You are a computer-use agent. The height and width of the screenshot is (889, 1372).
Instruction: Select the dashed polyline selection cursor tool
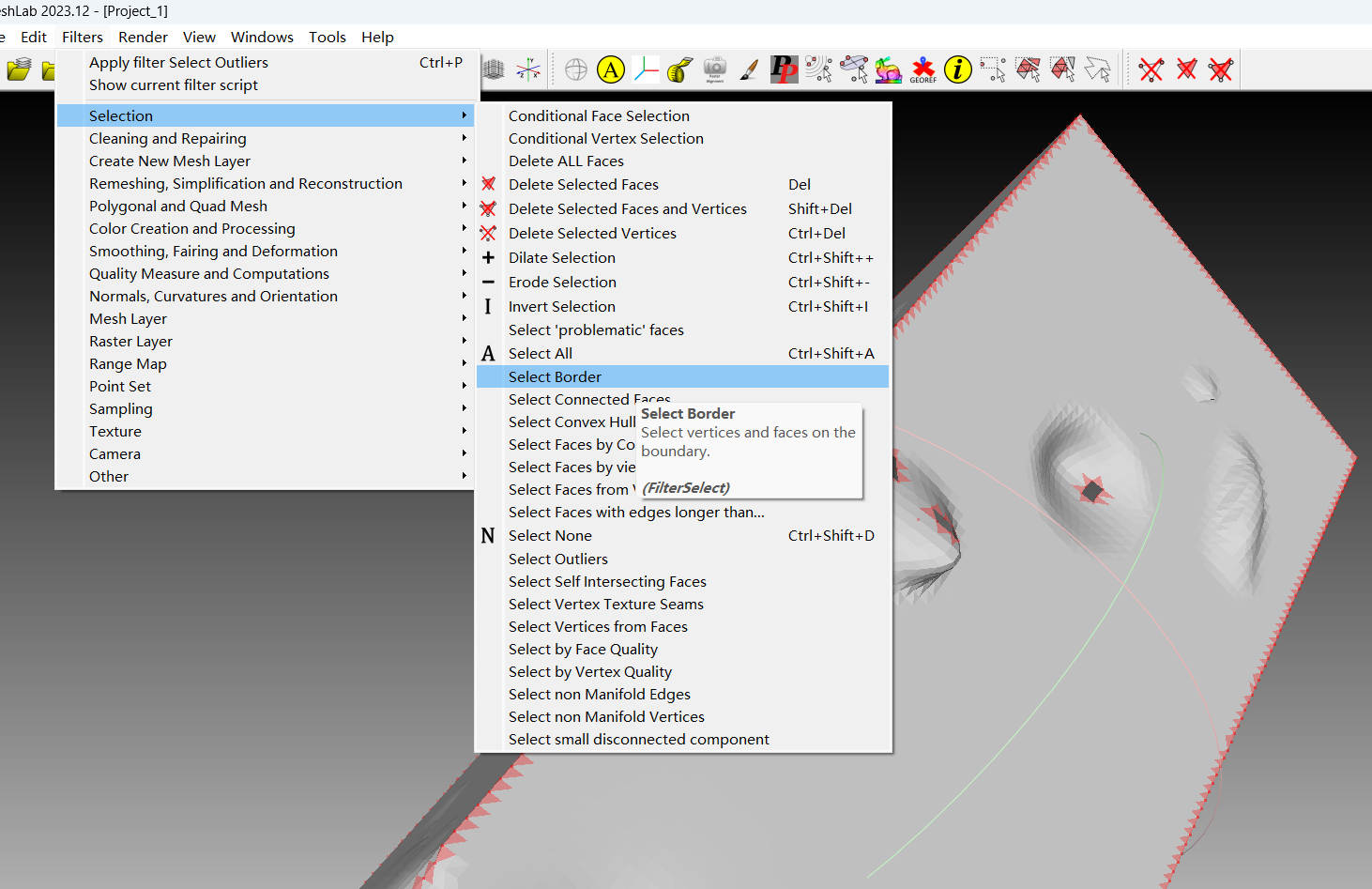click(x=1097, y=69)
